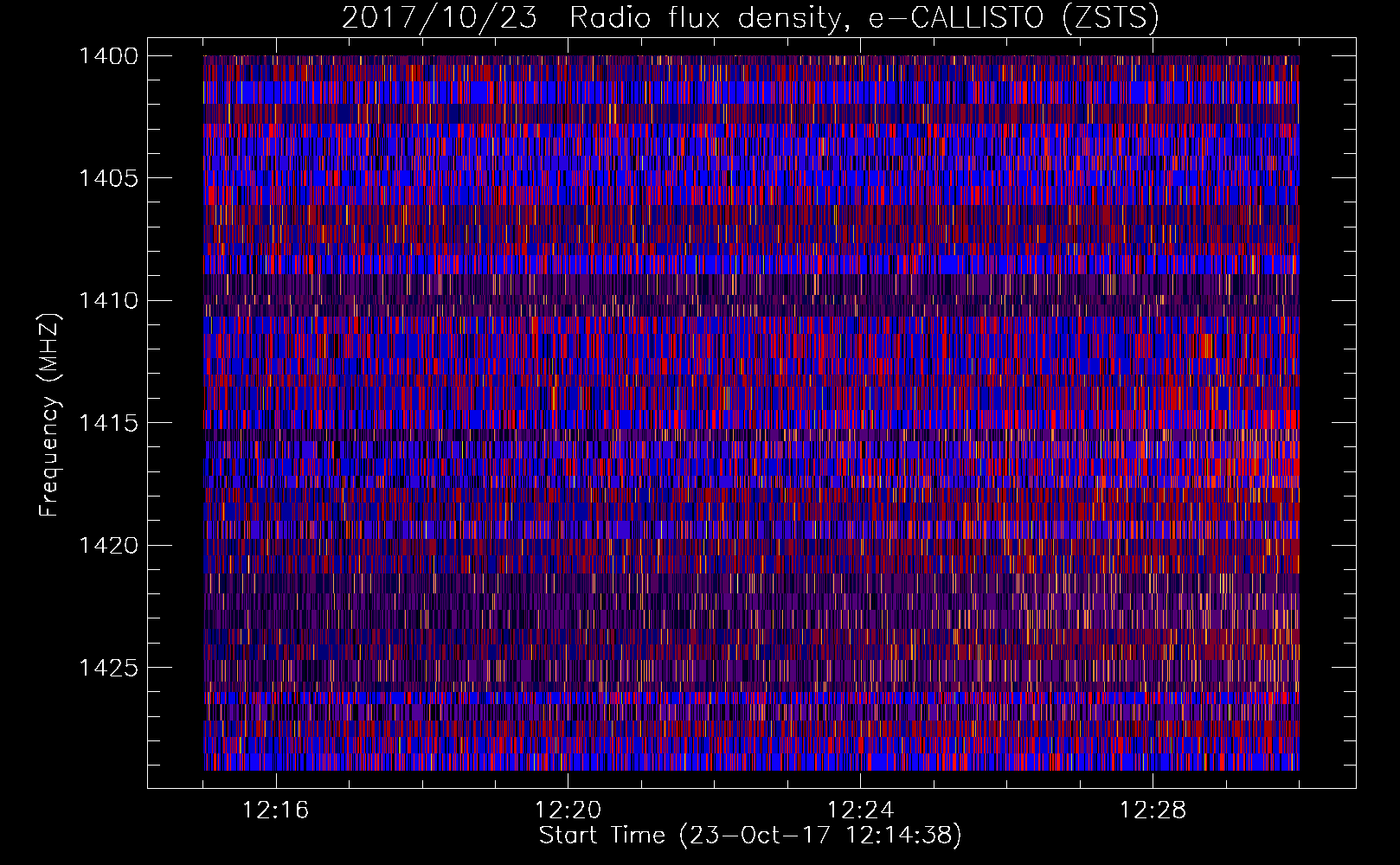Select the 1400 frequency tick label
Screen dimensions: 1400x865
pyautogui.click(x=108, y=56)
